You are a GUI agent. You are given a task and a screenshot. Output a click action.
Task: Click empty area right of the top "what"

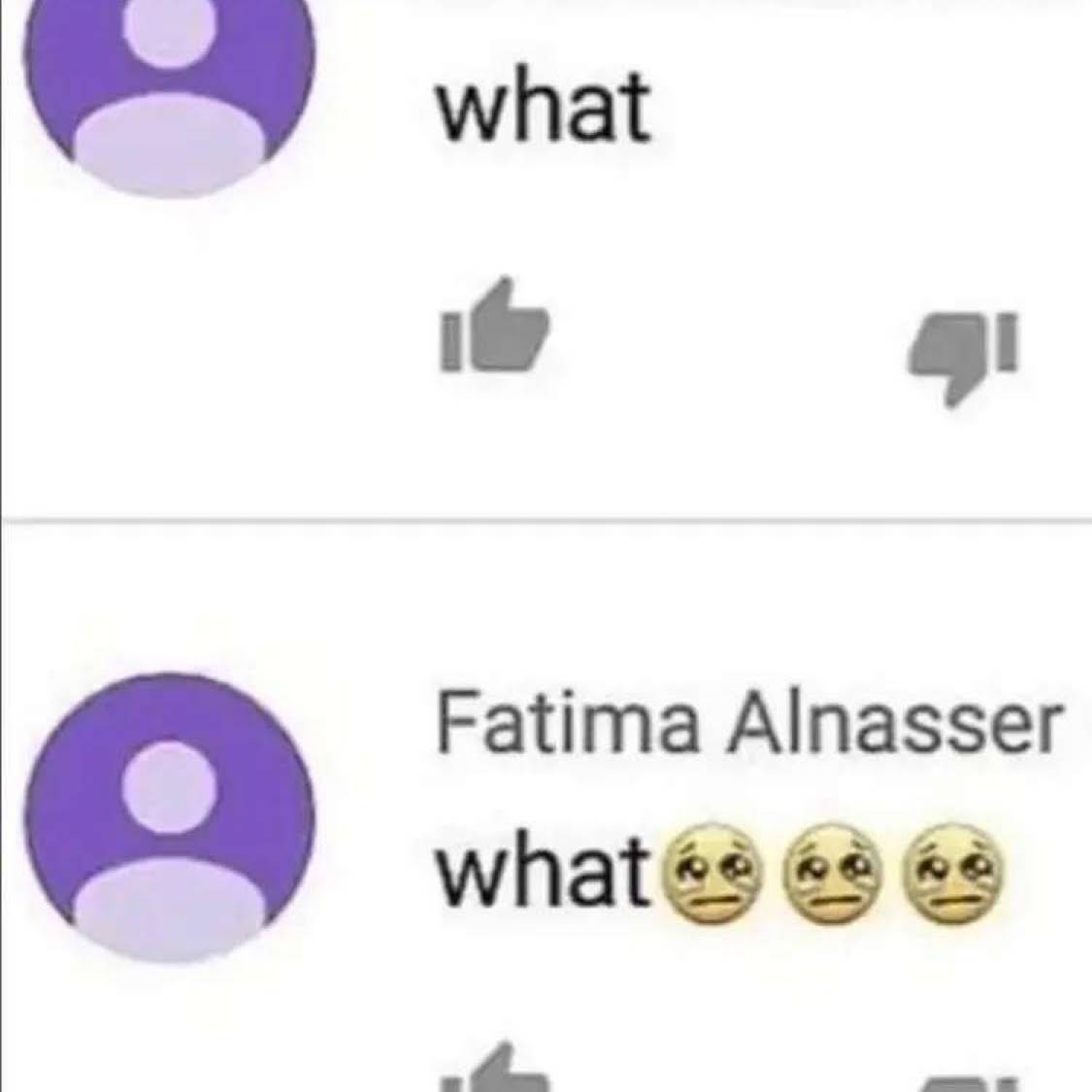pos(871,107)
